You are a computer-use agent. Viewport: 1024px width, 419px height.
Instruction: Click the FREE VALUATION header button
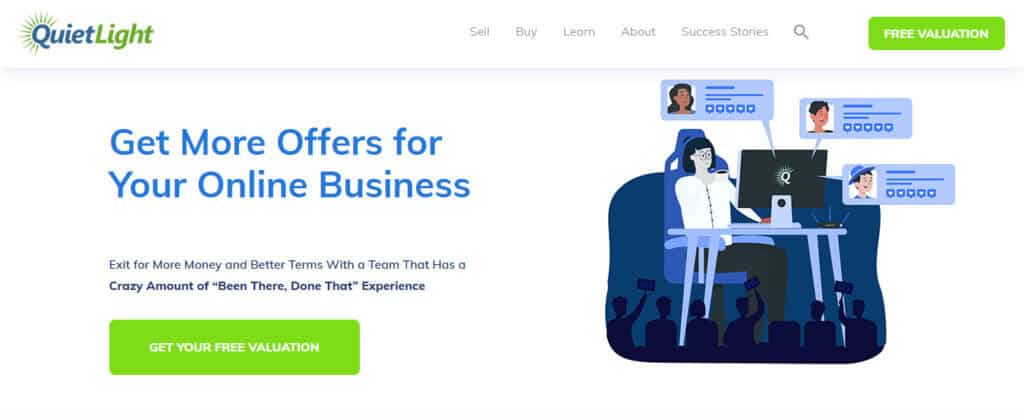pyautogui.click(x=936, y=33)
